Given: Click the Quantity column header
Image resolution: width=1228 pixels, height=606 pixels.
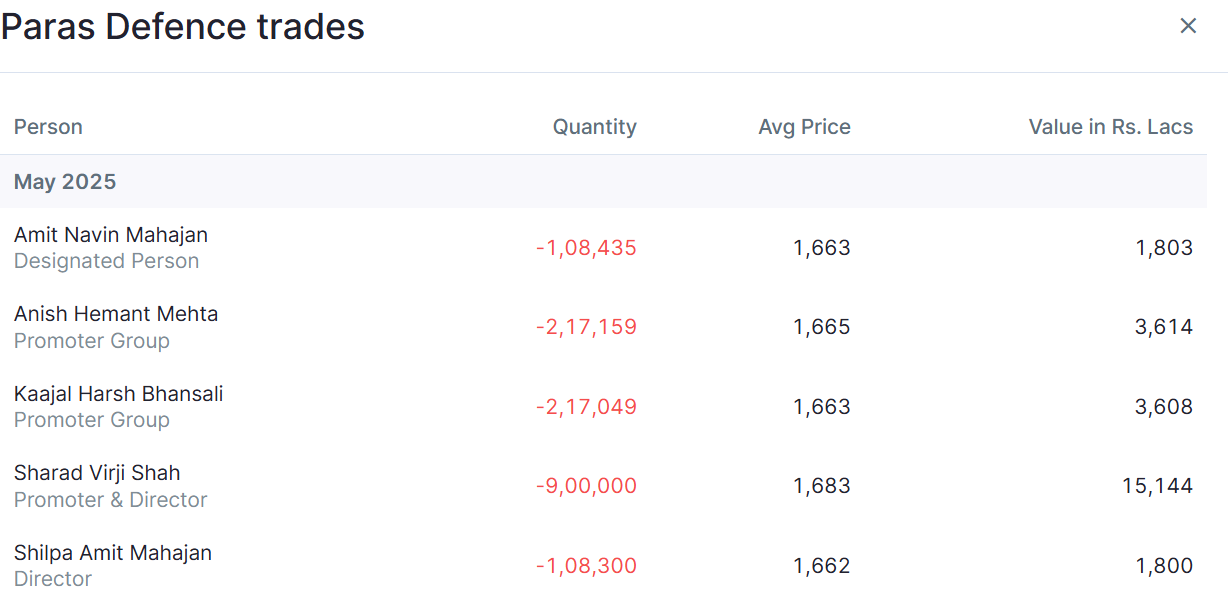Looking at the screenshot, I should [x=594, y=127].
